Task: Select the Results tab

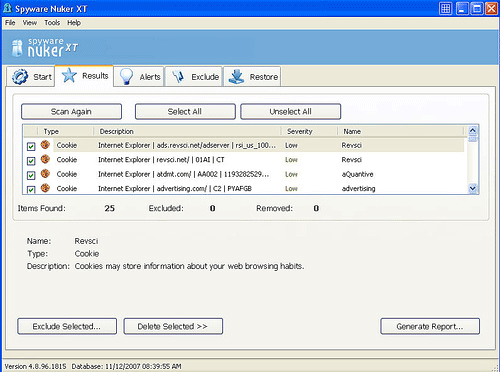Action: coord(84,76)
